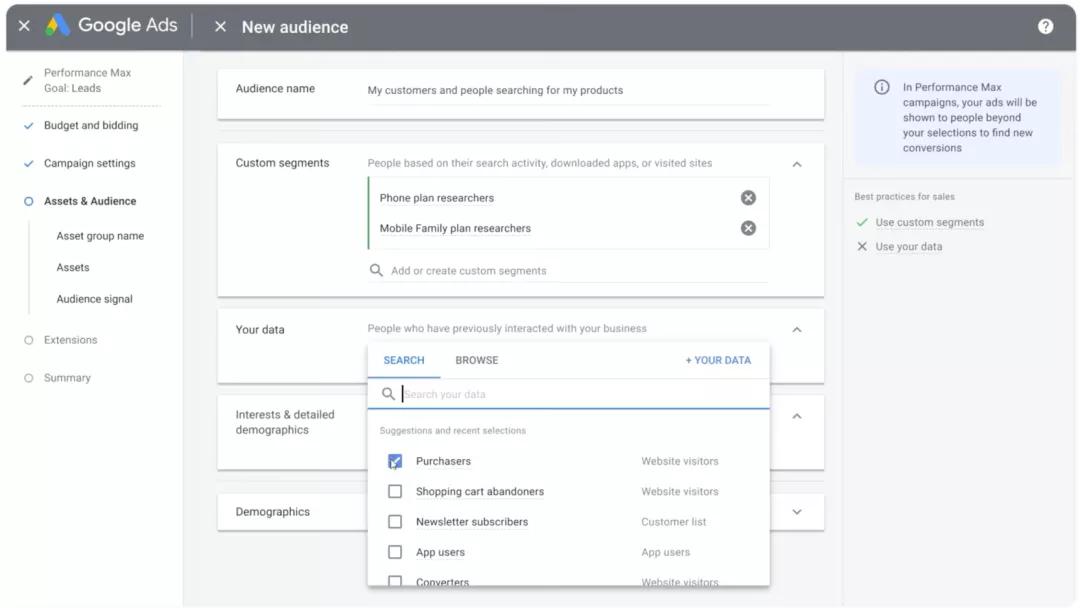Remove the Mobile Family plan researchers segment
The image size is (1080, 608).
point(748,228)
